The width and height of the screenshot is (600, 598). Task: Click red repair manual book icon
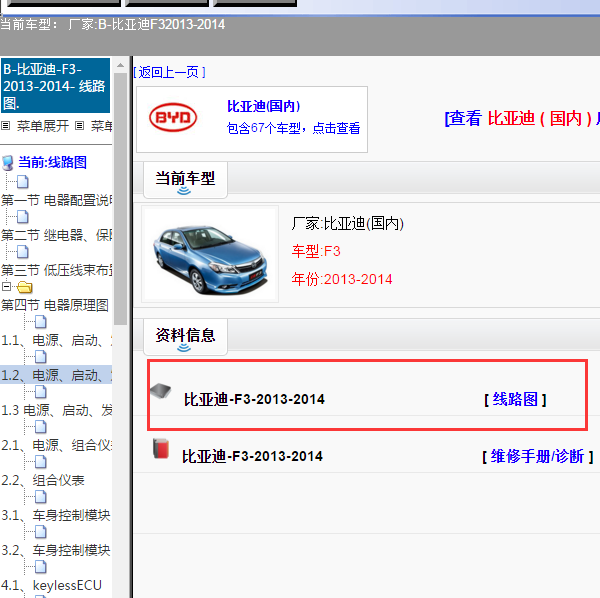pyautogui.click(x=161, y=448)
